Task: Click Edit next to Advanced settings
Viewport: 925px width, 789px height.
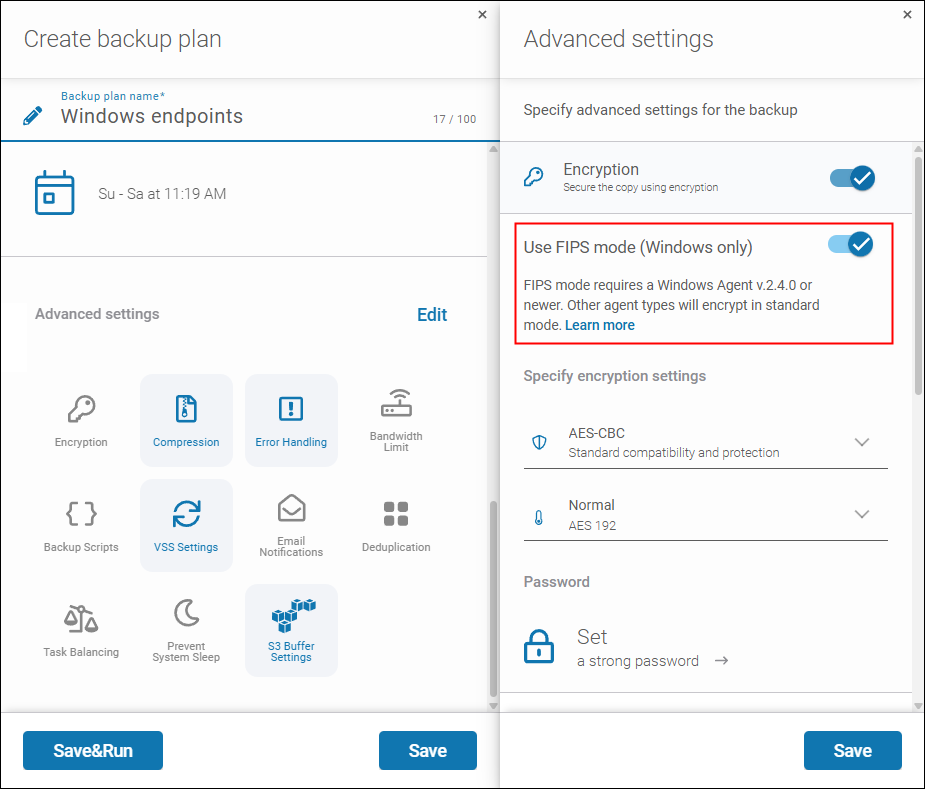Action: pyautogui.click(x=432, y=315)
